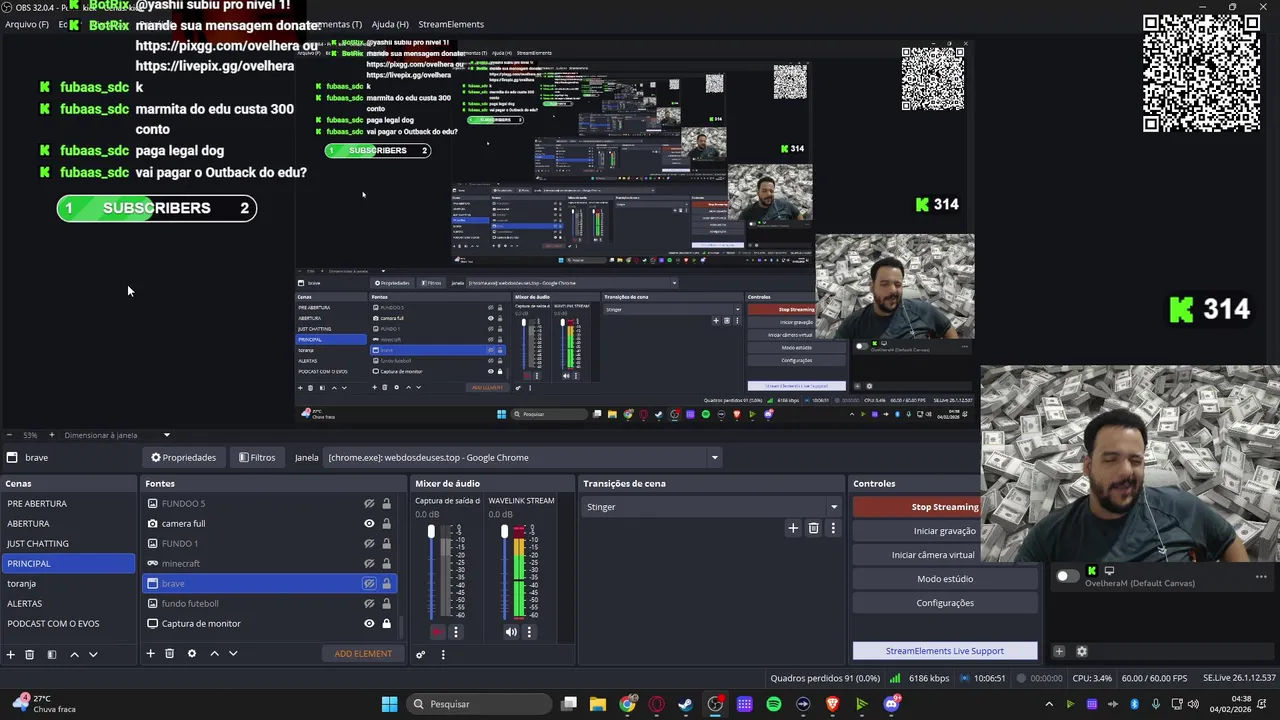The height and width of the screenshot is (720, 1280).
Task: Show the brave source
Action: (x=369, y=584)
